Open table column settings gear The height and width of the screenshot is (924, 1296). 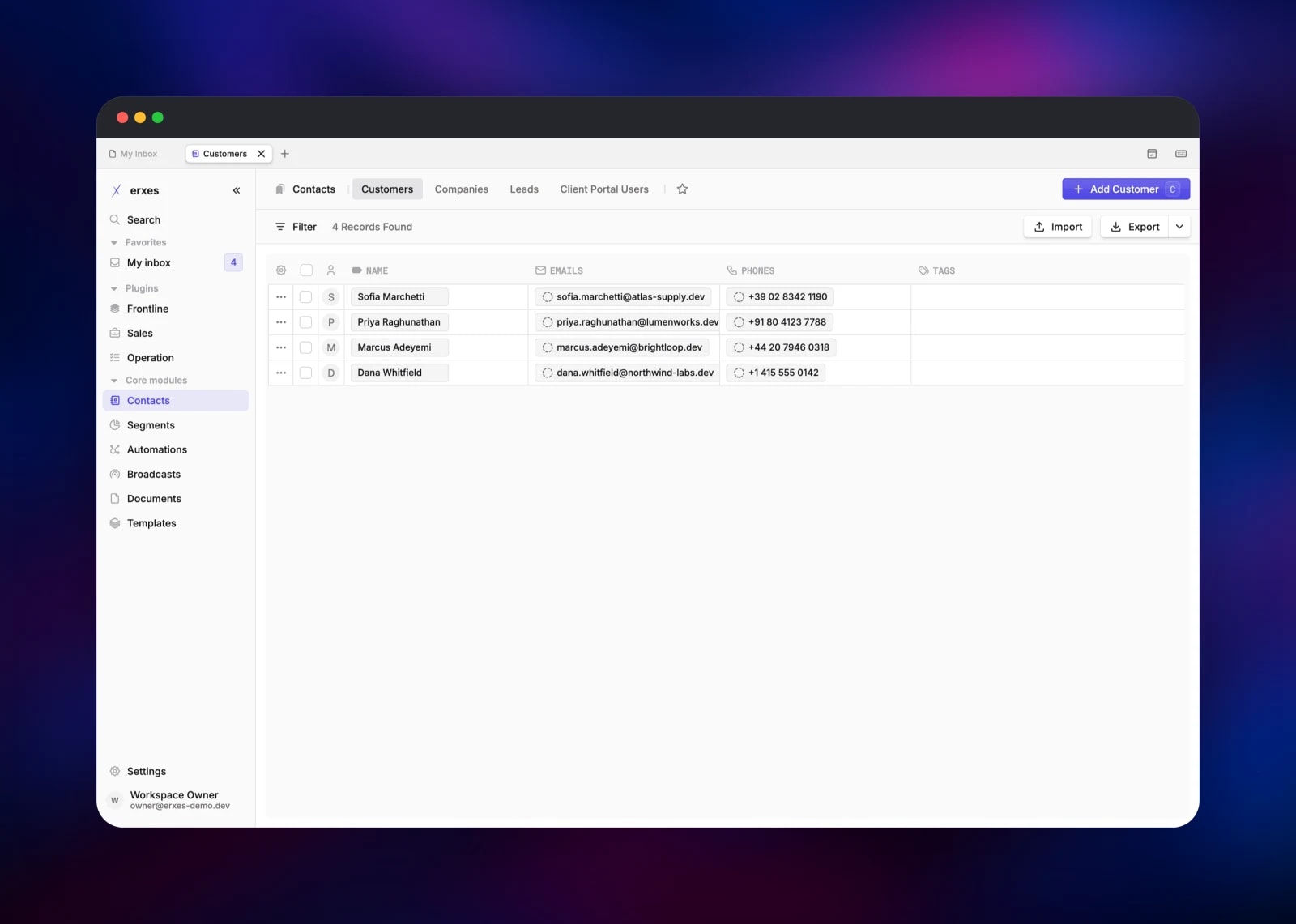(x=281, y=270)
